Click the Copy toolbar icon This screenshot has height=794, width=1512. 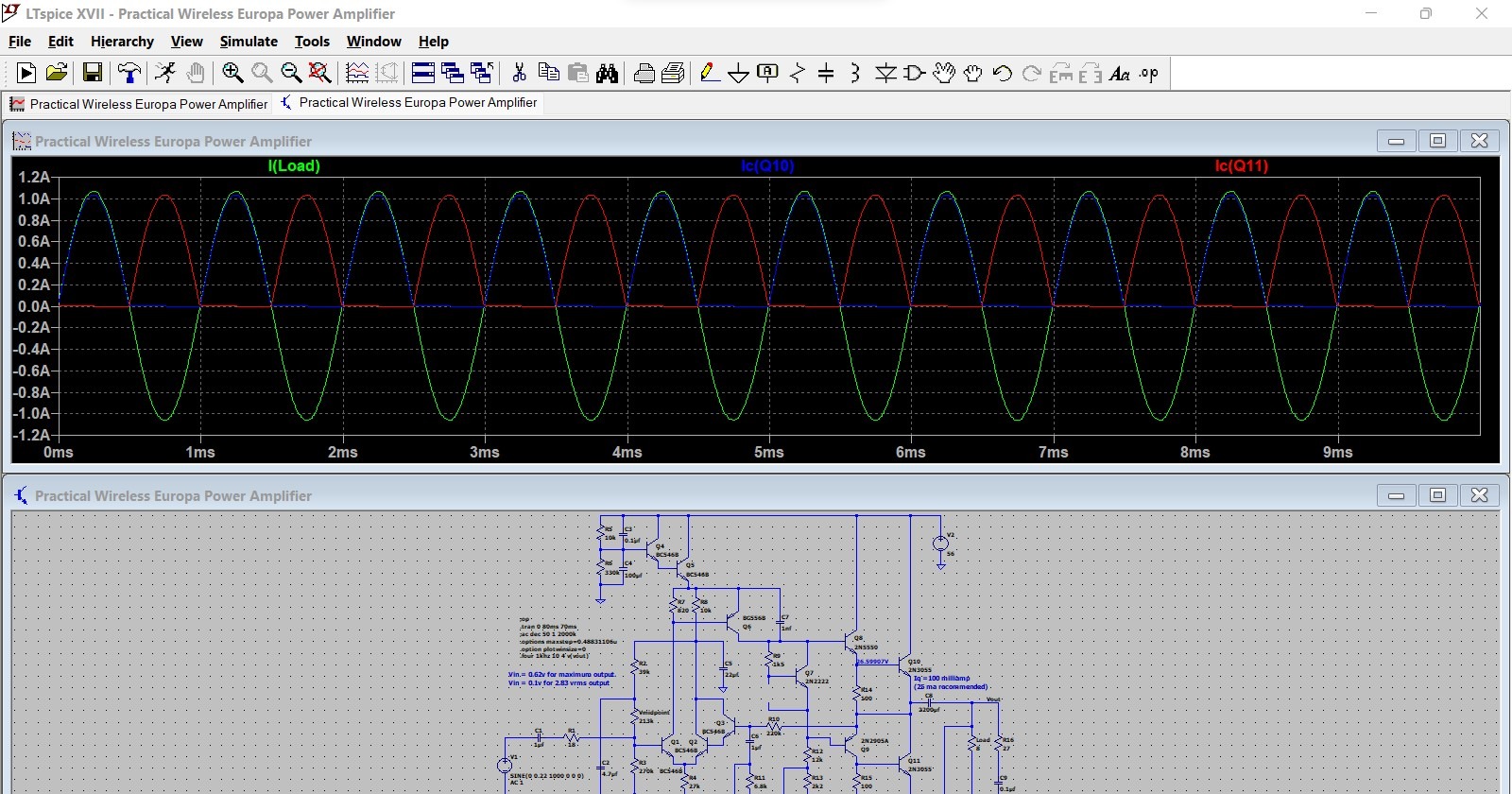[x=548, y=73]
